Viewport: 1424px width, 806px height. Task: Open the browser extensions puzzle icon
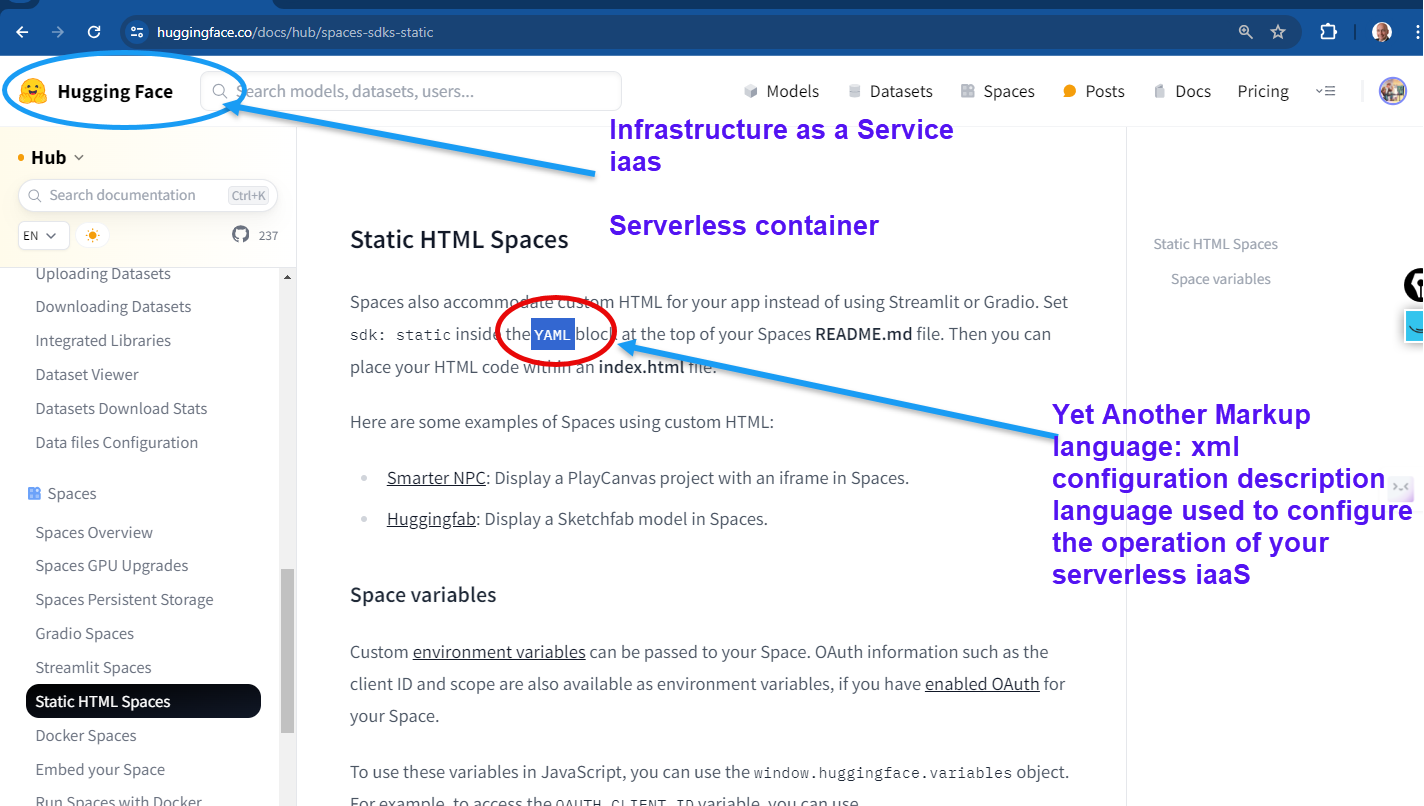pos(1328,32)
